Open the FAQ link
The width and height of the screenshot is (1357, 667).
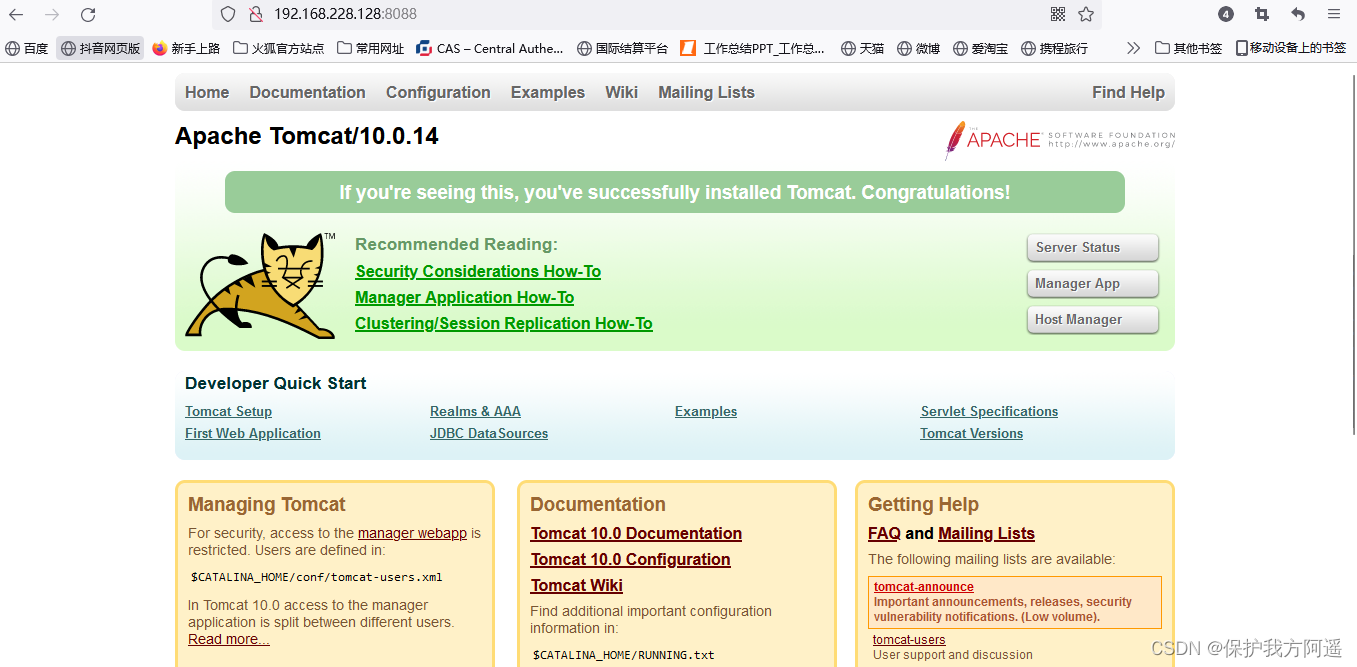(884, 533)
